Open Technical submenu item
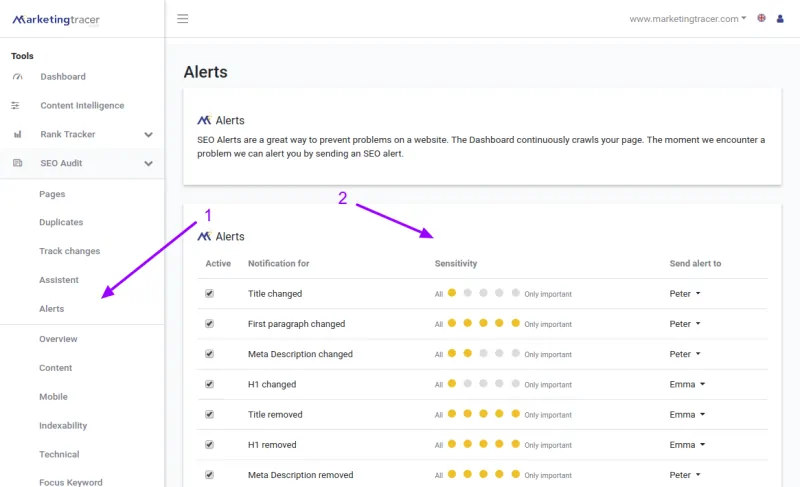The image size is (800, 487). pyautogui.click(x=59, y=454)
